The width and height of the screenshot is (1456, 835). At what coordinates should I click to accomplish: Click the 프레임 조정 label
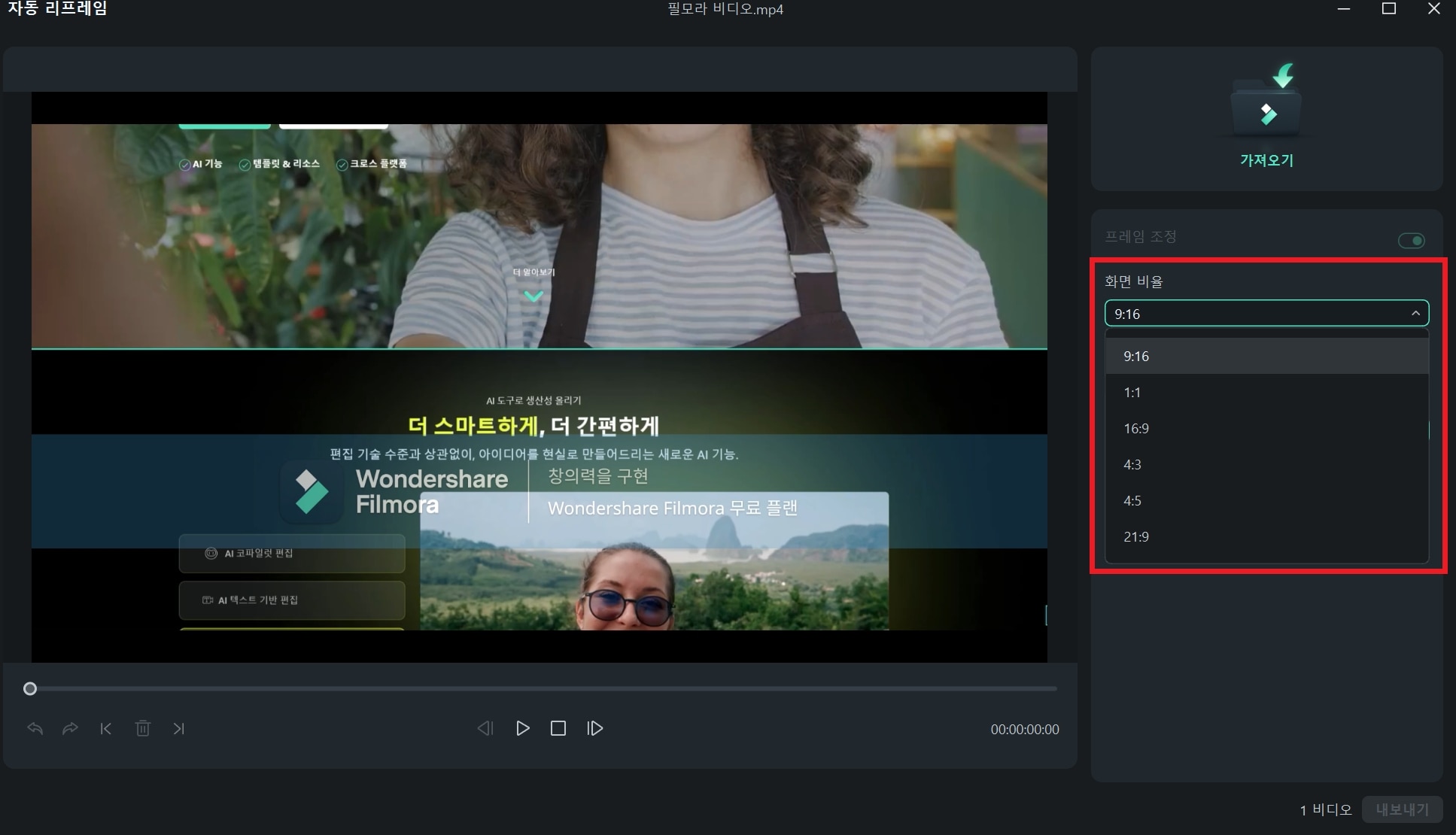point(1141,236)
